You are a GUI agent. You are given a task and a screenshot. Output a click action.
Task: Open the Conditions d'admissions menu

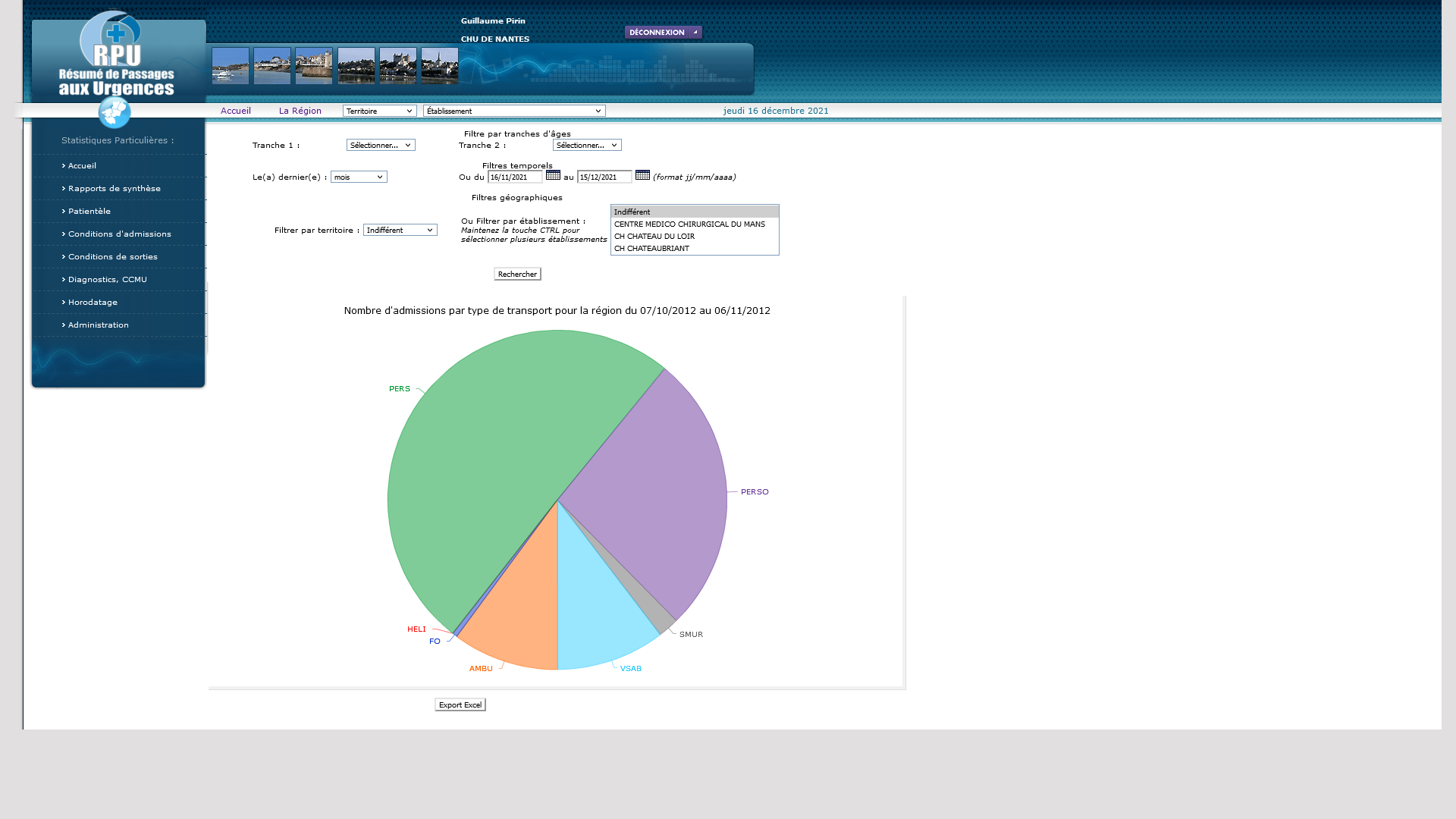click(x=119, y=234)
